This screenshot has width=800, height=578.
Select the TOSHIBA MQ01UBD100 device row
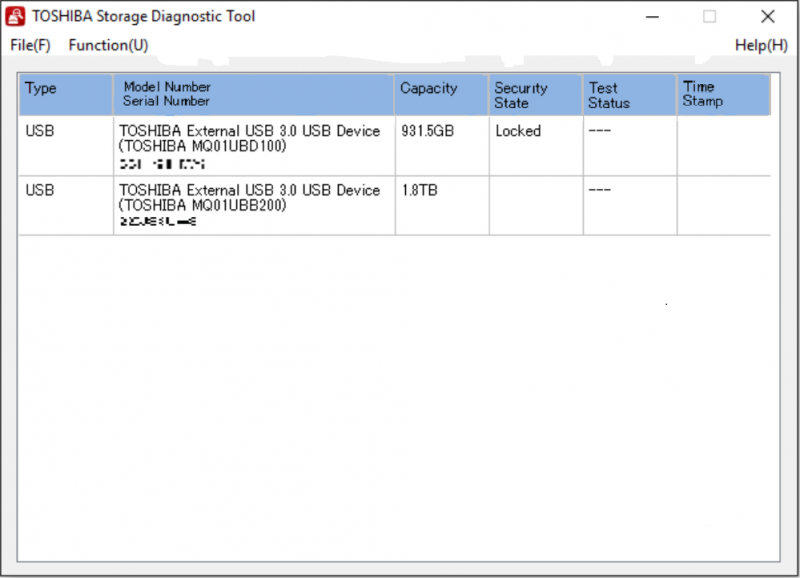click(x=394, y=146)
